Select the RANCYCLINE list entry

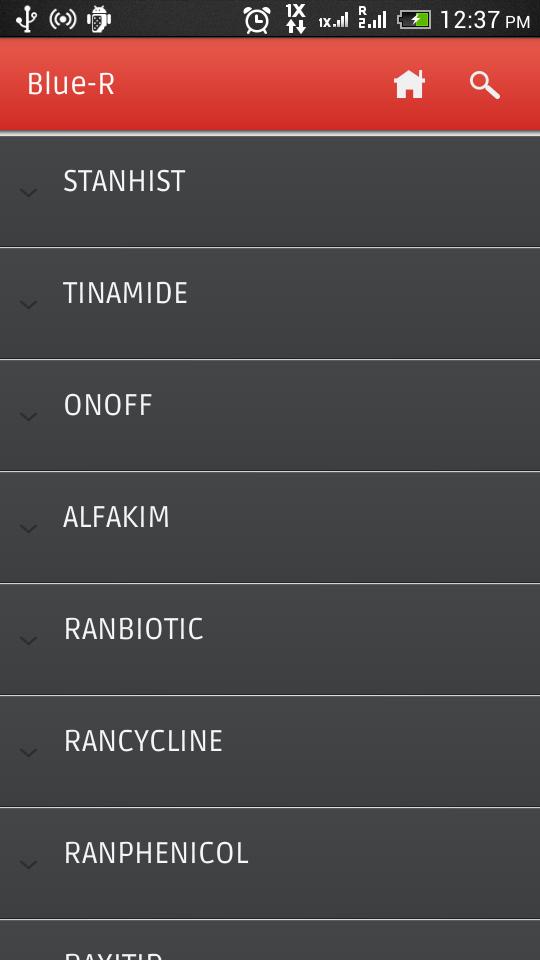[270, 751]
